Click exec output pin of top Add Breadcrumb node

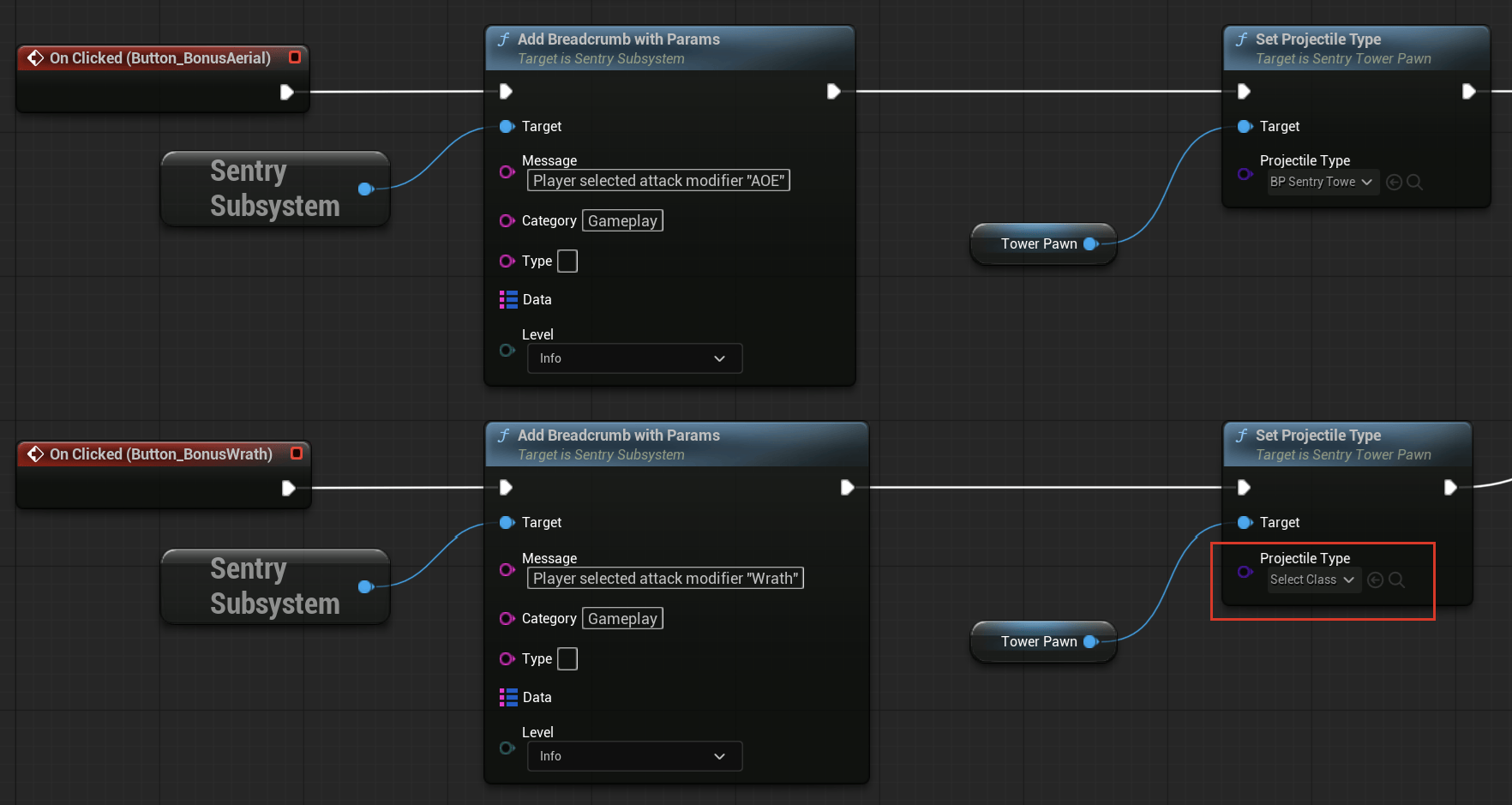(833, 91)
